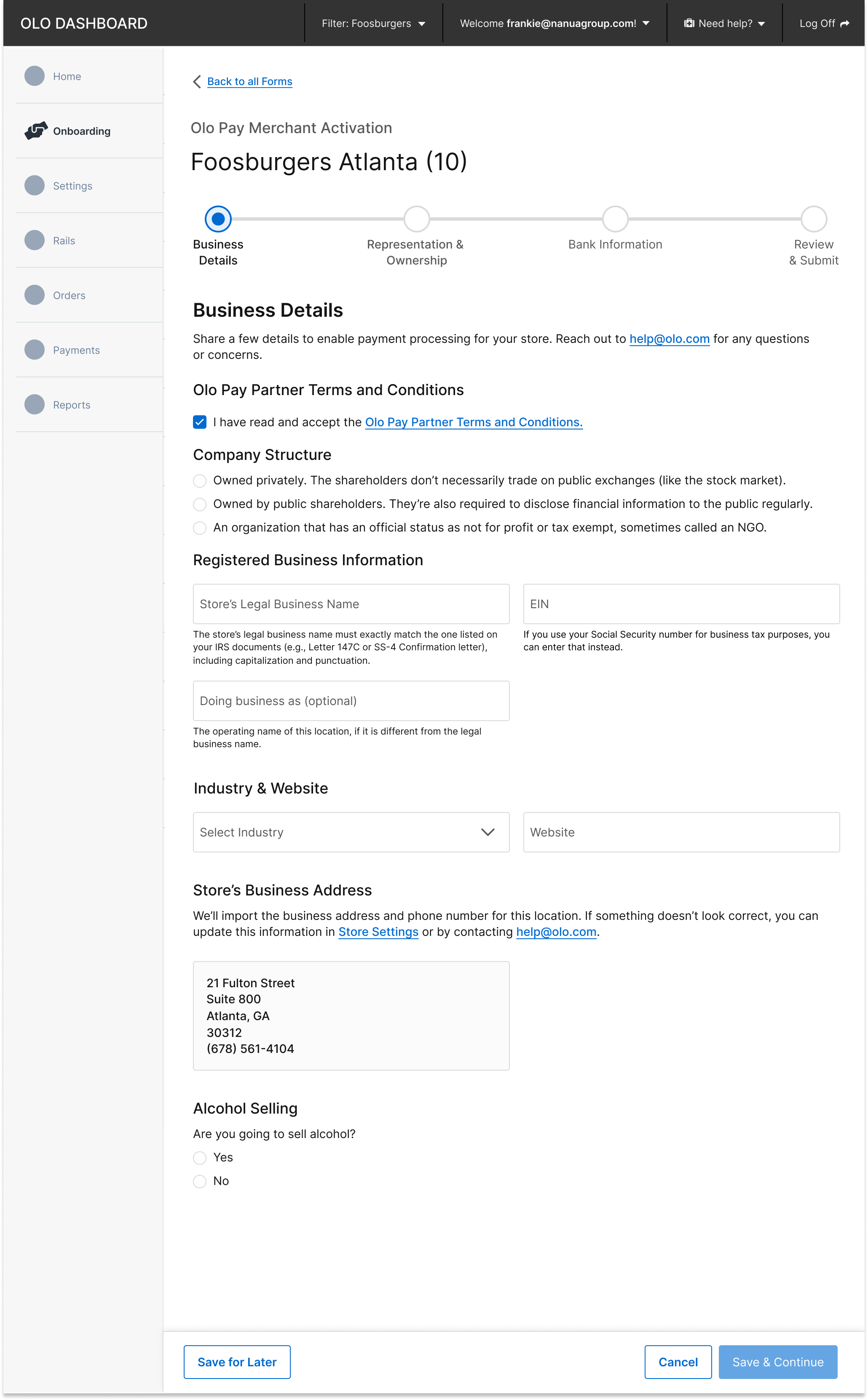This screenshot has width=868, height=1400.
Task: Choose Yes for selling alcohol
Action: [200, 1158]
